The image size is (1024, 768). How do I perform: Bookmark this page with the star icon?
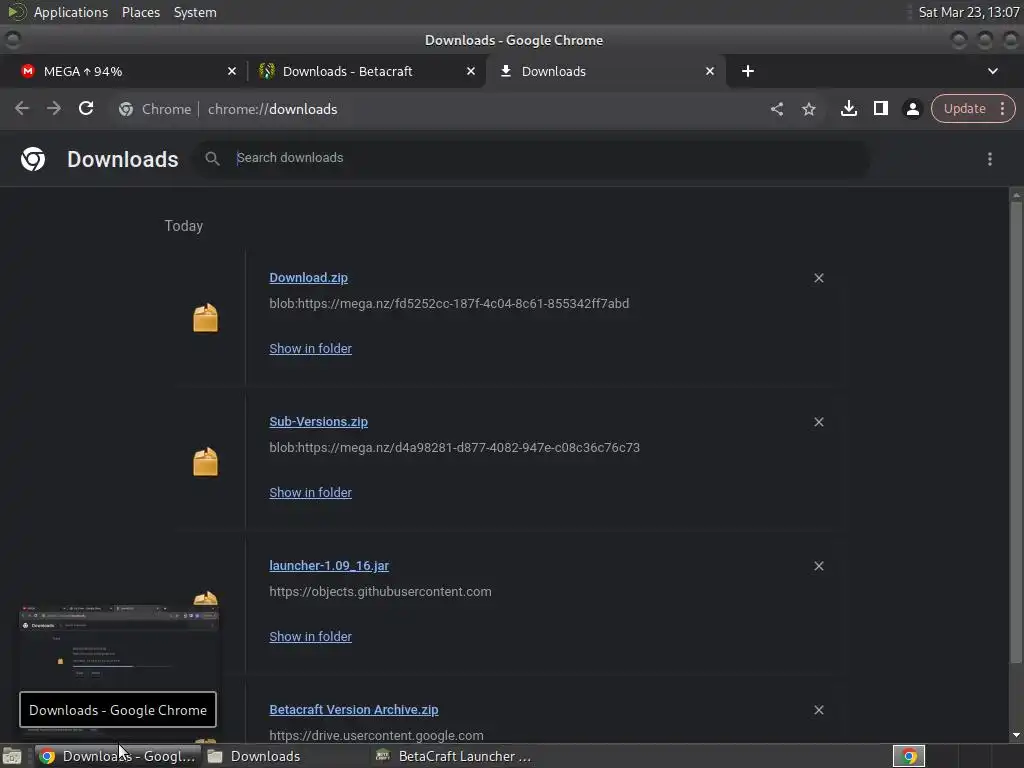[808, 109]
